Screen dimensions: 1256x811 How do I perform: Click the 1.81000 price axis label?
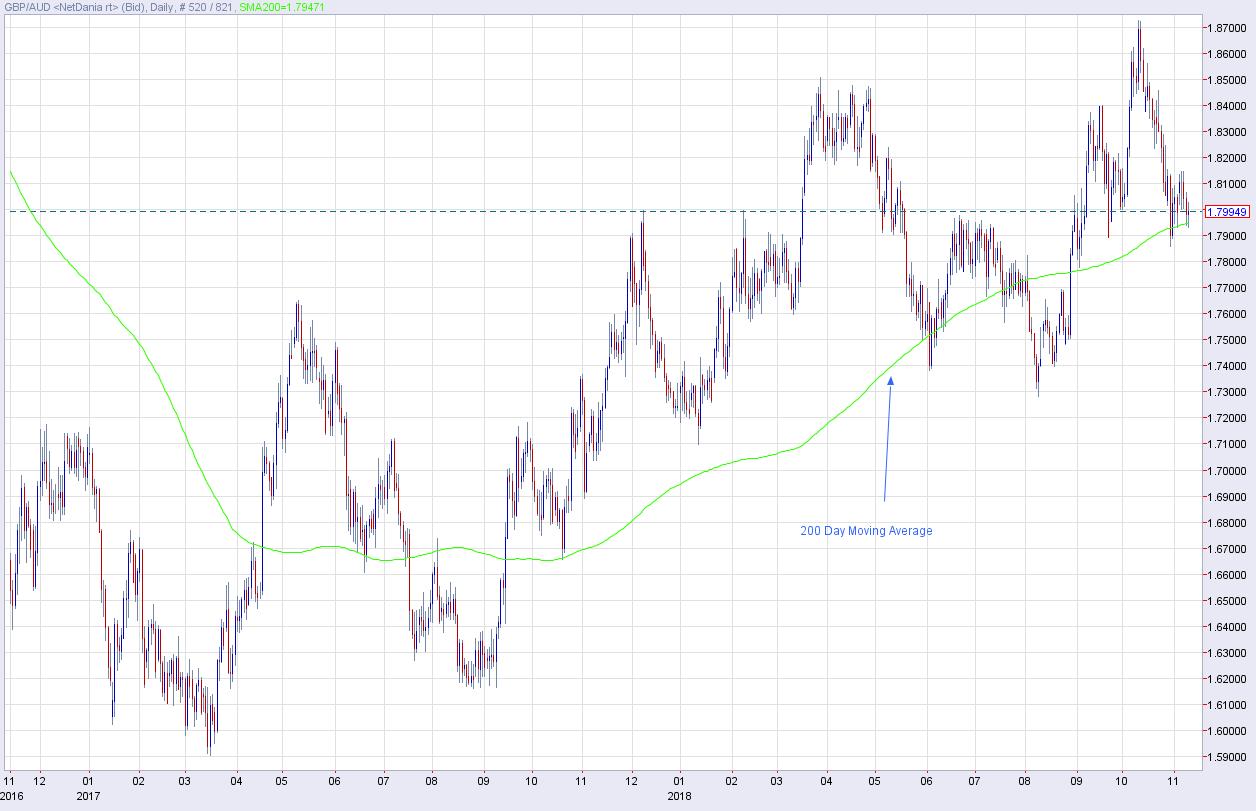[1226, 184]
